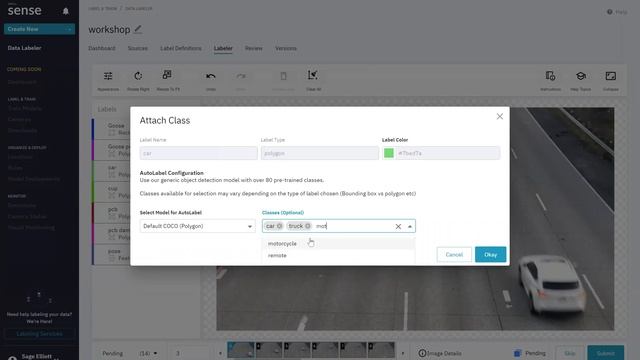Image resolution: width=640 pixels, height=360 pixels.
Task: Click the page number field showing 3
Action: click(190, 353)
